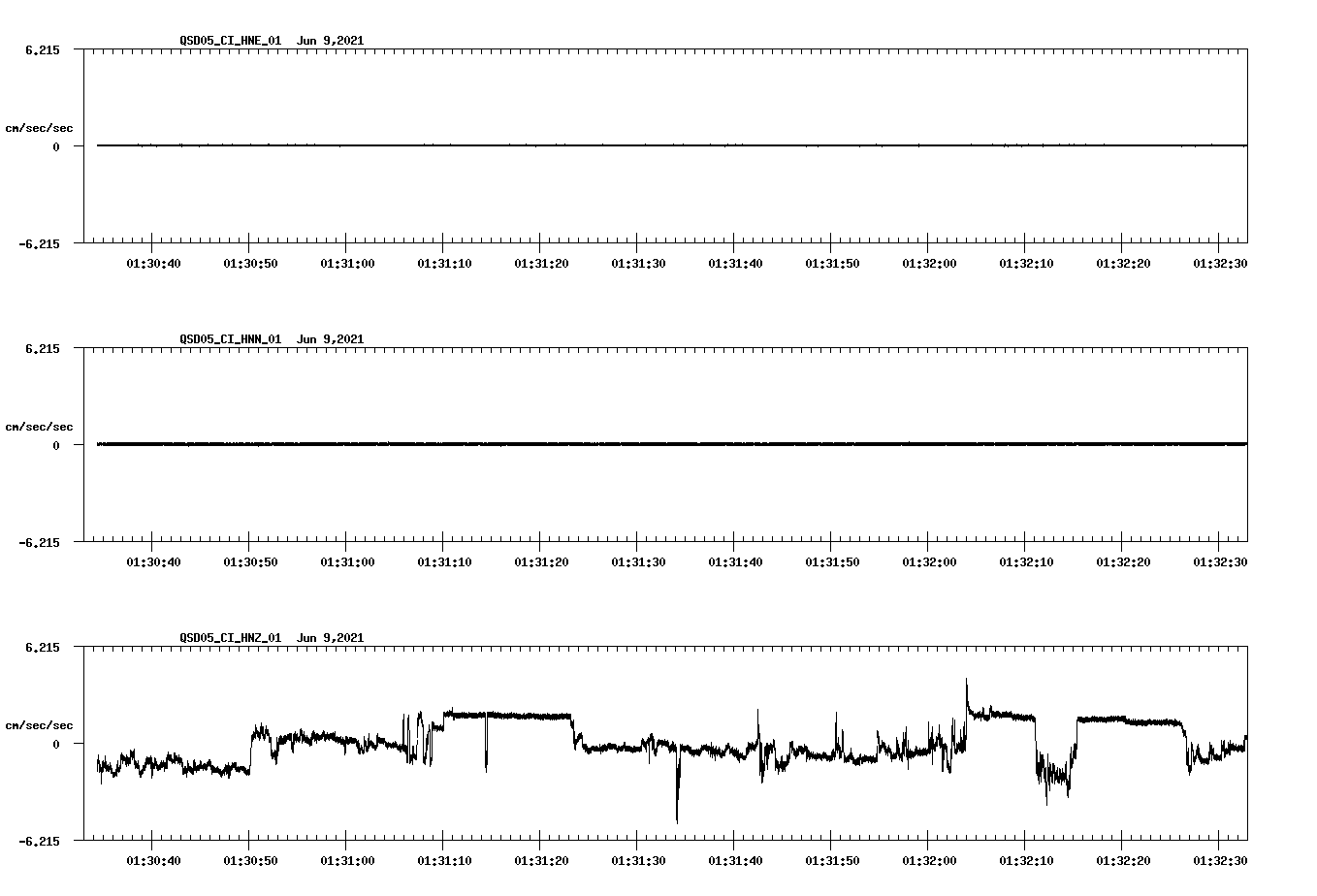The image size is (1317, 896).
Task: Click the 01:31:40 time label under the HNN plot
Action: [x=735, y=562]
